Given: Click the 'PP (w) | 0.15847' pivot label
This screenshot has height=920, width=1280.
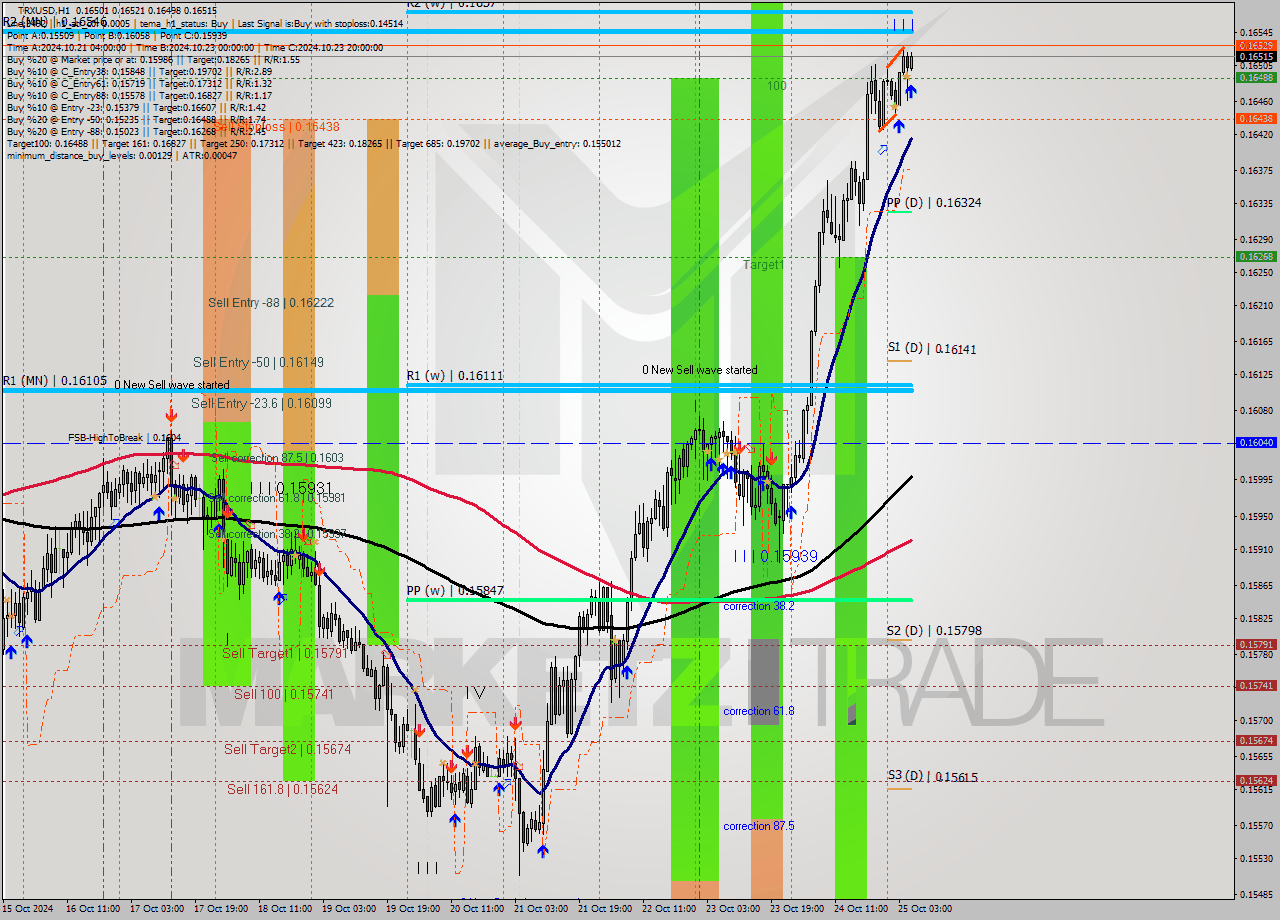Looking at the screenshot, I should (454, 591).
